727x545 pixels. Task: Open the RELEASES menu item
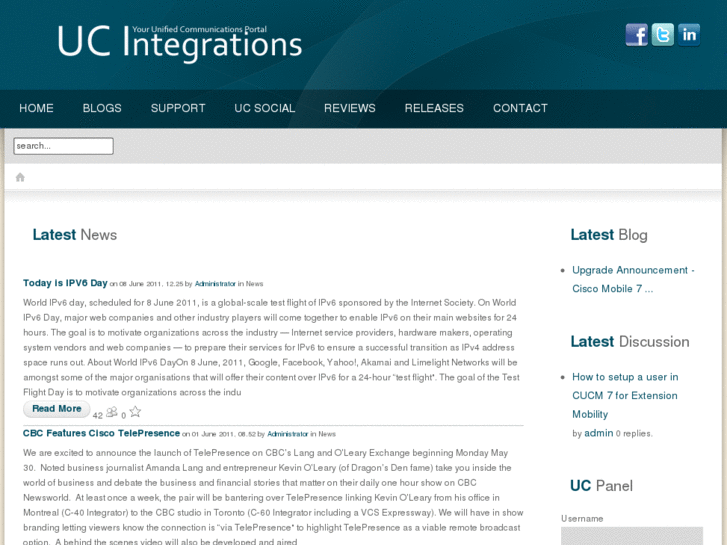[x=434, y=108]
